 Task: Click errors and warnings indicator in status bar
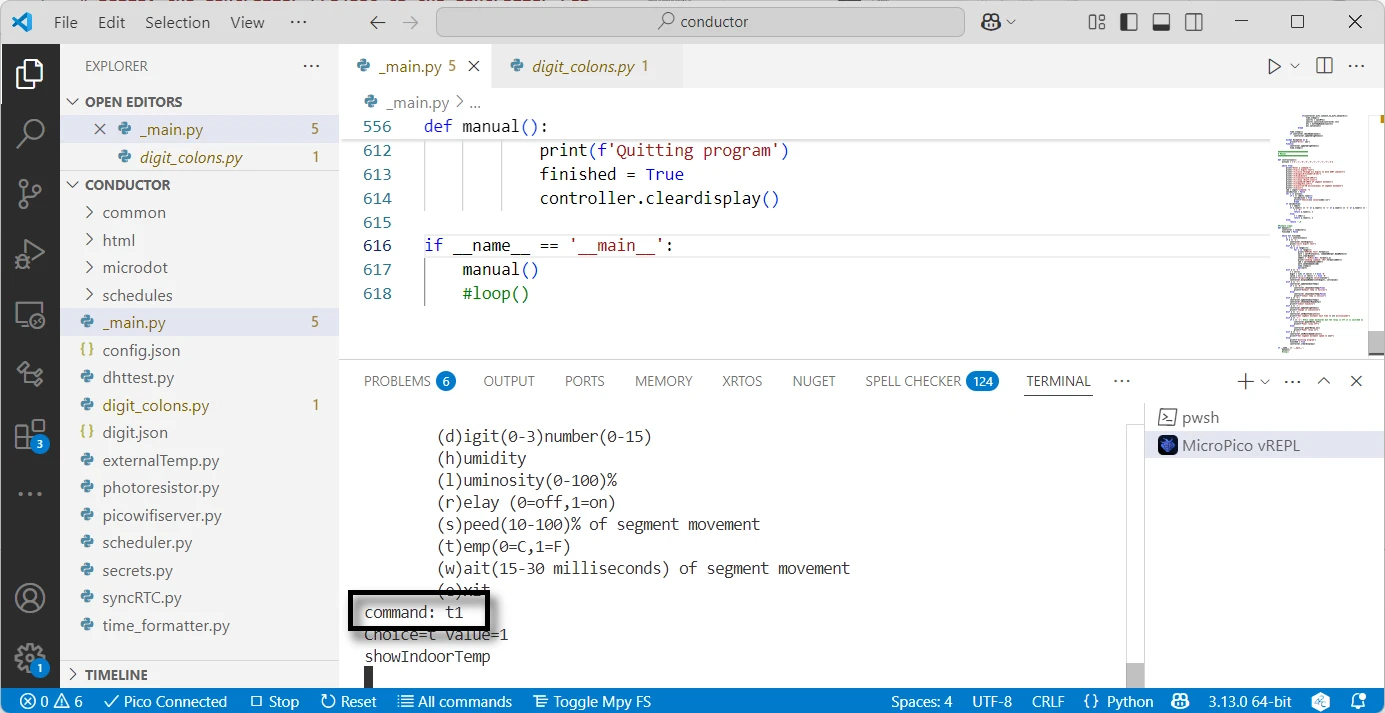point(51,701)
